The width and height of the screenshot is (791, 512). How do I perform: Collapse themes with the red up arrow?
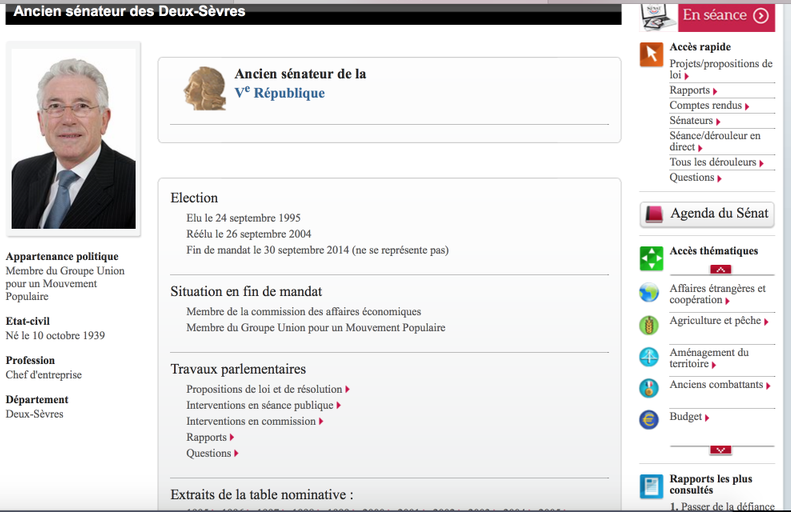coord(720,269)
